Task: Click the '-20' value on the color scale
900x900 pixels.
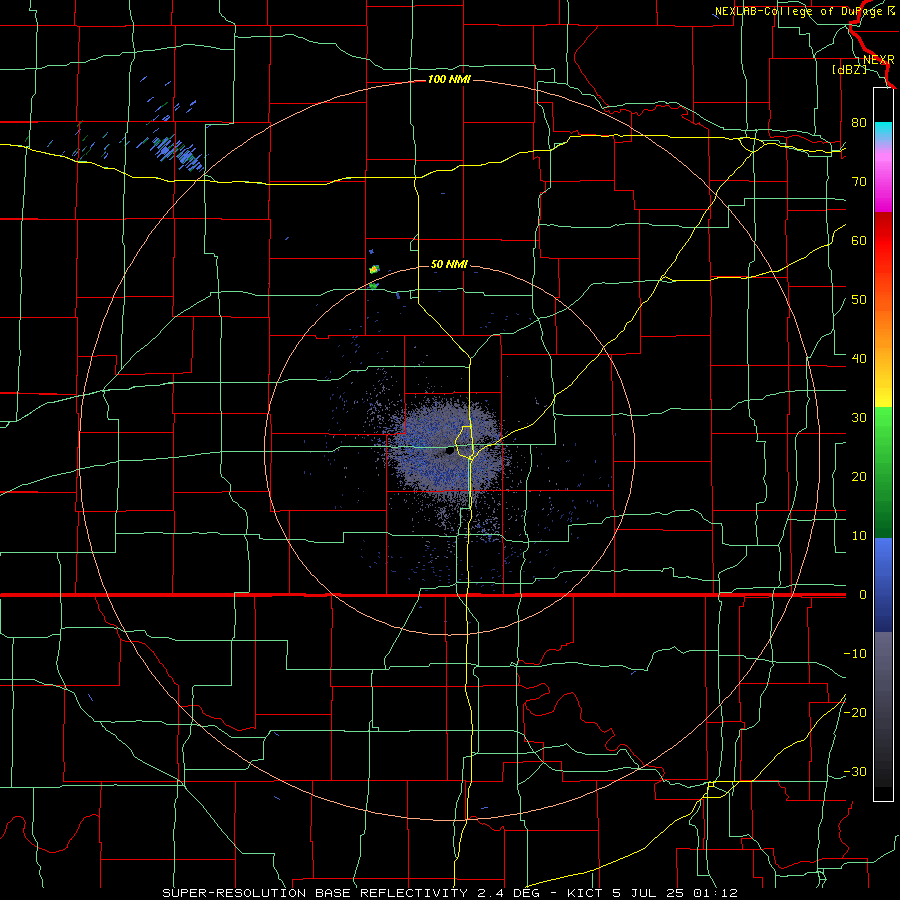Action: click(x=855, y=712)
